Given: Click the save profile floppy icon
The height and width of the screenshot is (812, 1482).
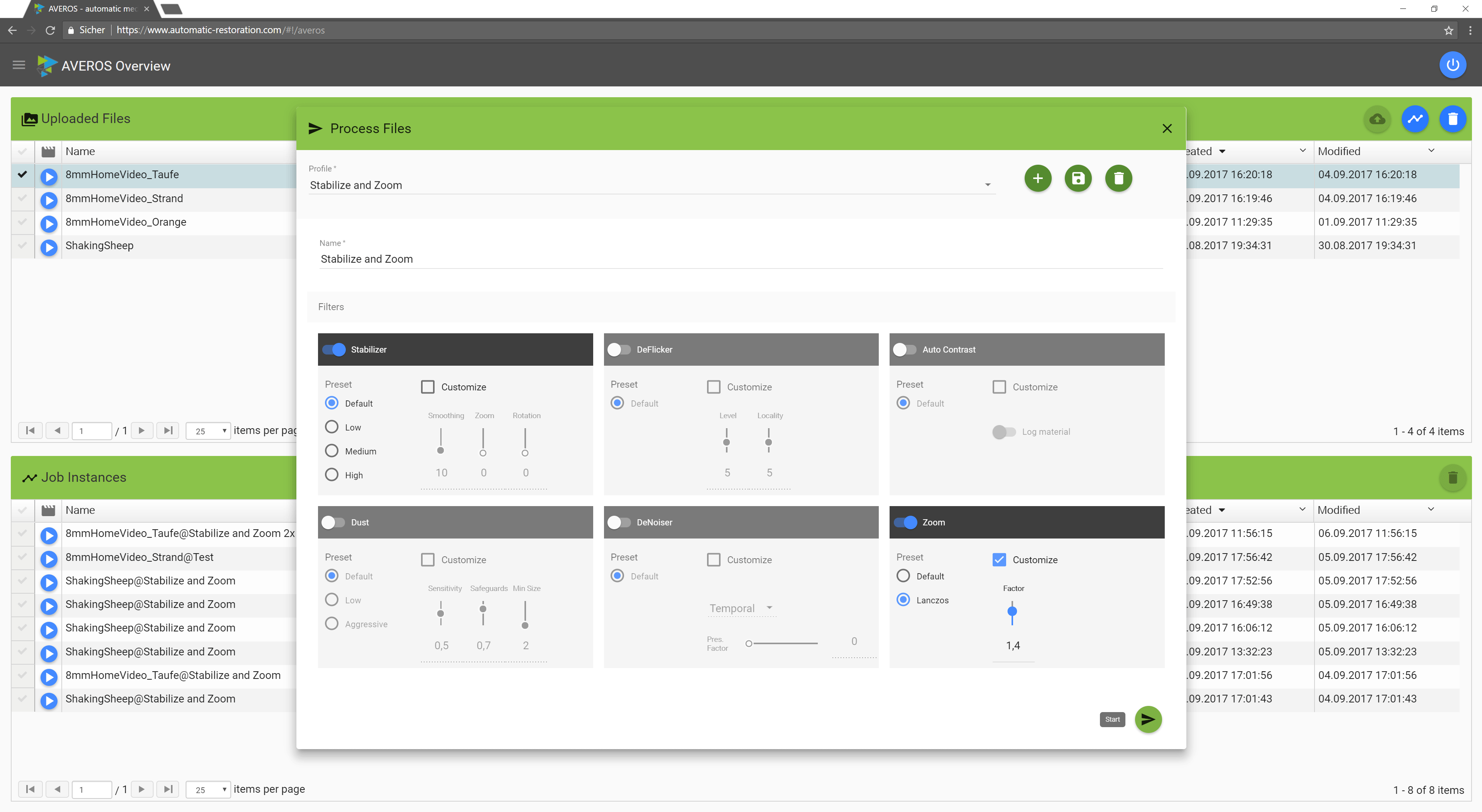Looking at the screenshot, I should [1078, 178].
